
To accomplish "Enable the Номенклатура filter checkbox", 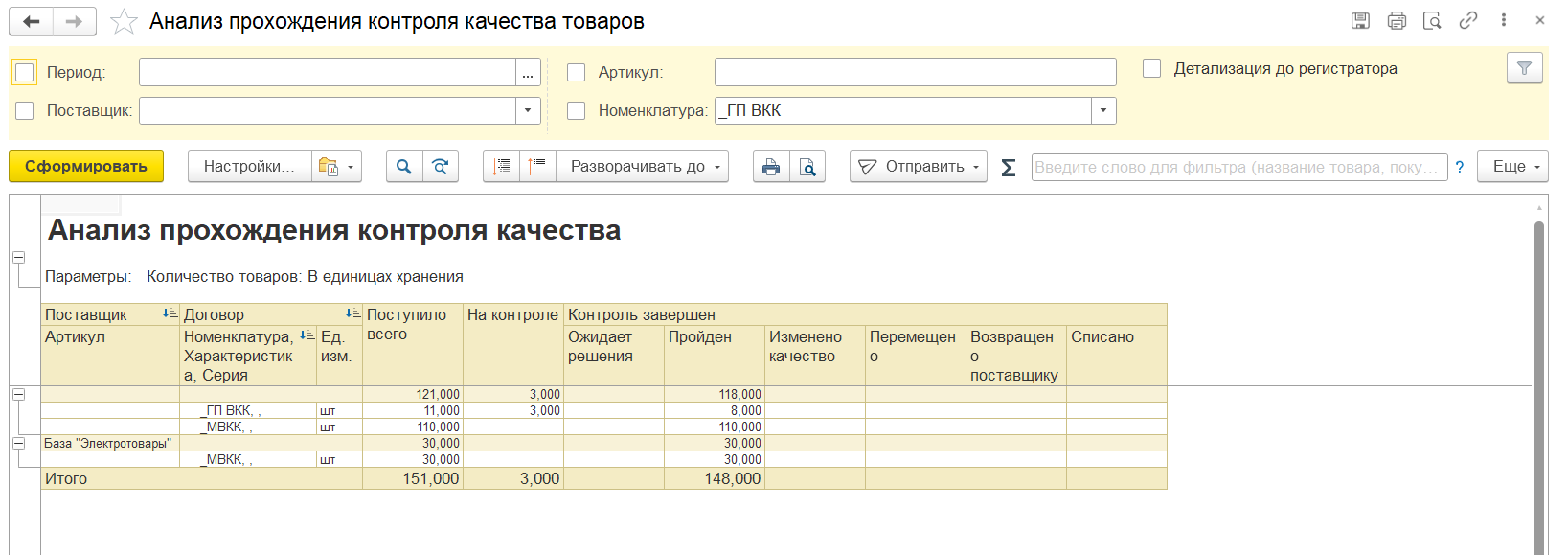I will [x=576, y=110].
